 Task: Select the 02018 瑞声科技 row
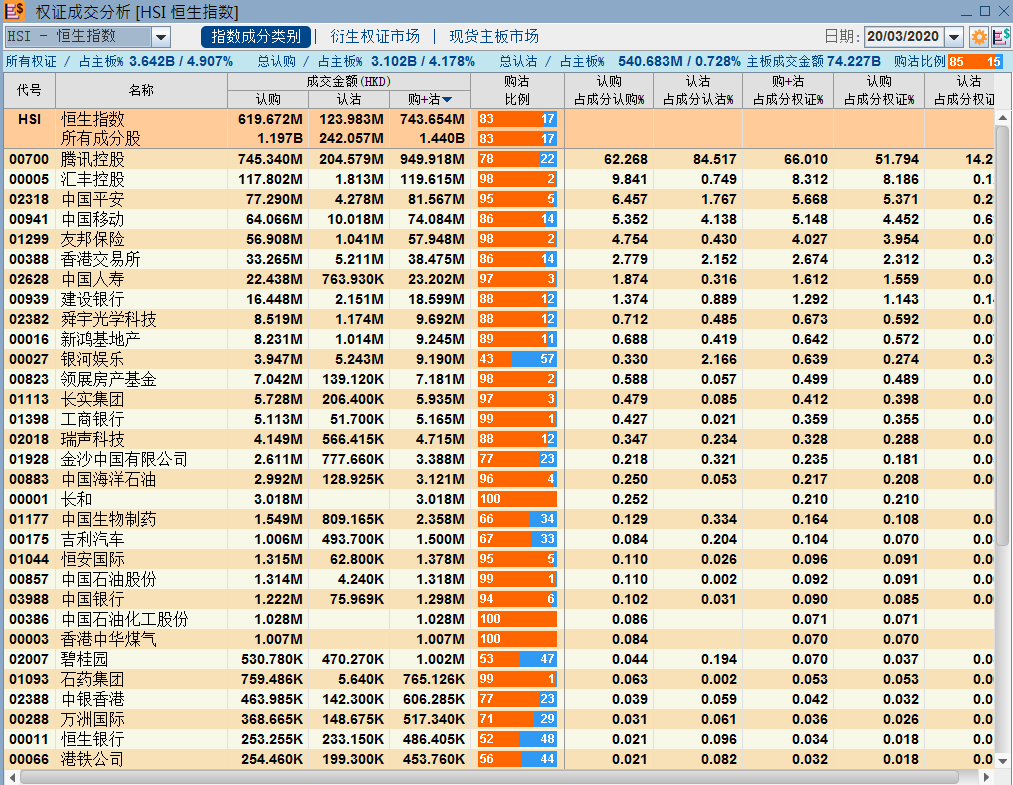coord(499,439)
